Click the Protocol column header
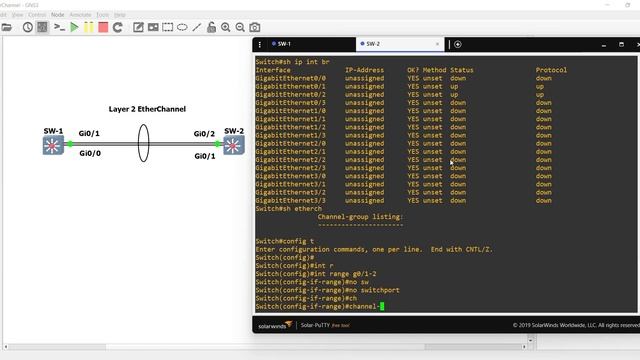640x360 pixels. point(551,70)
